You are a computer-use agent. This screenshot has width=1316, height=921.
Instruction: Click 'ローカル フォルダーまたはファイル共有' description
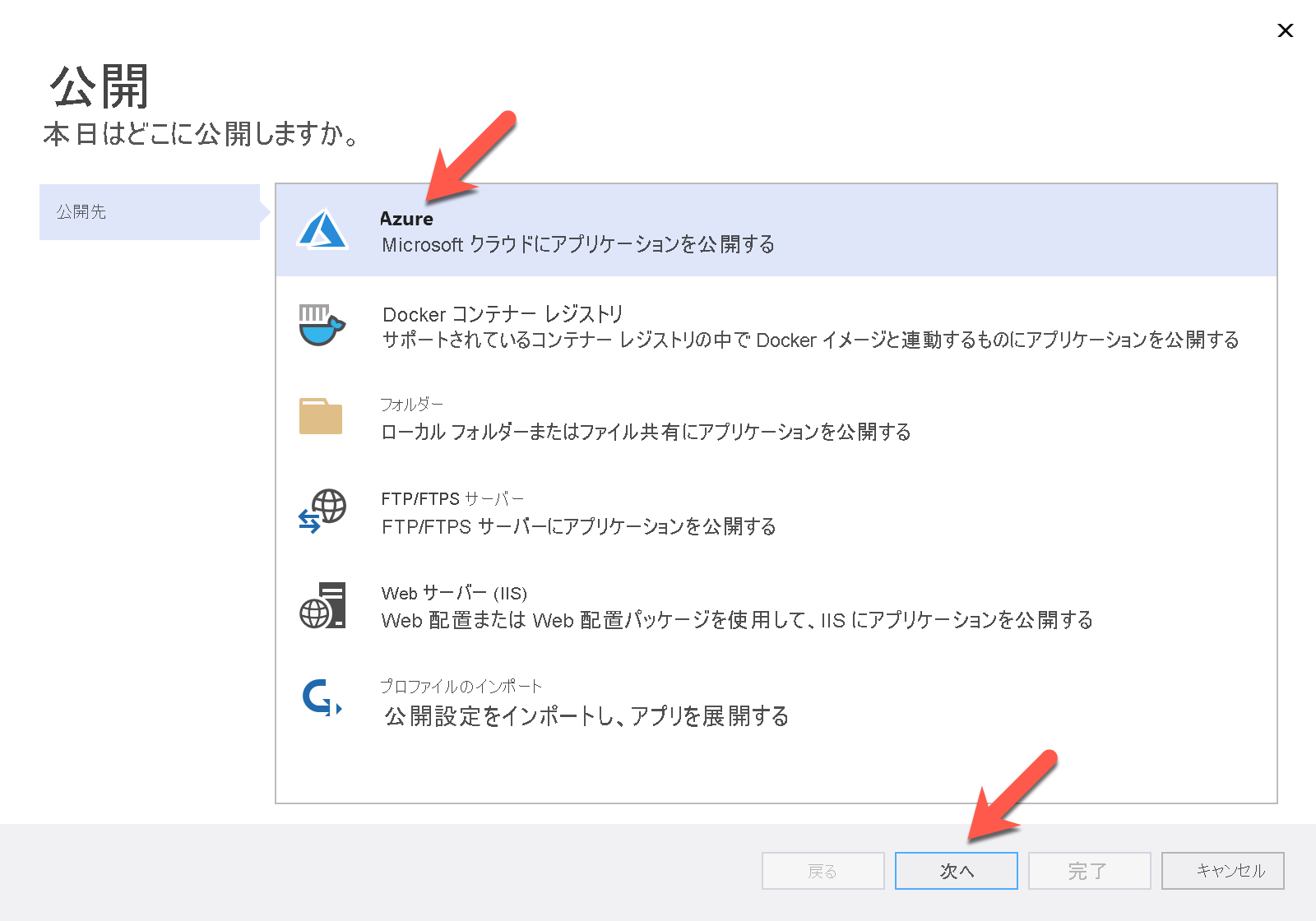646,432
